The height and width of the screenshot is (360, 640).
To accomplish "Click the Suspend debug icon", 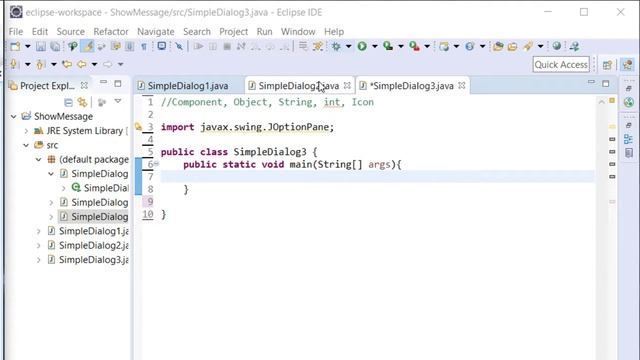I will (213, 46).
